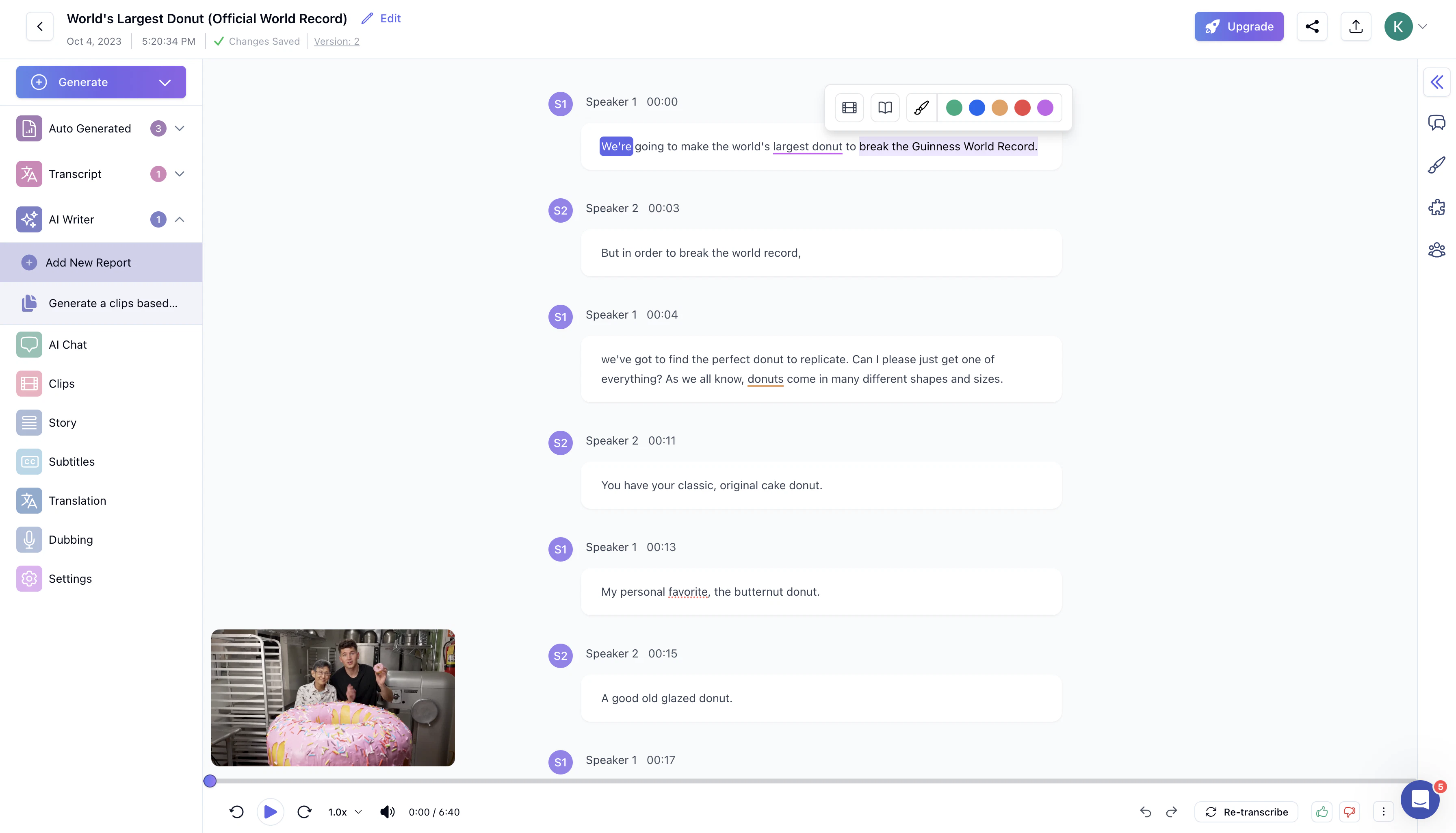The image size is (1456, 833).
Task: Open the Dubbing tool
Action: (70, 540)
